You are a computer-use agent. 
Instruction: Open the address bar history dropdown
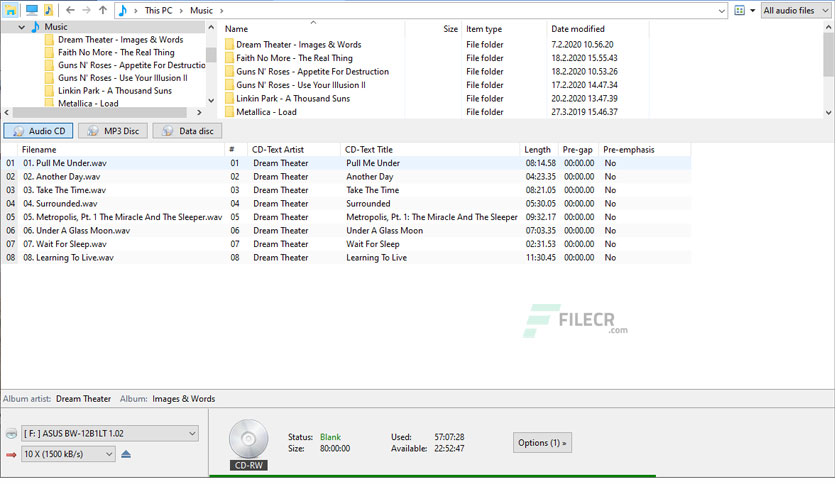point(721,11)
